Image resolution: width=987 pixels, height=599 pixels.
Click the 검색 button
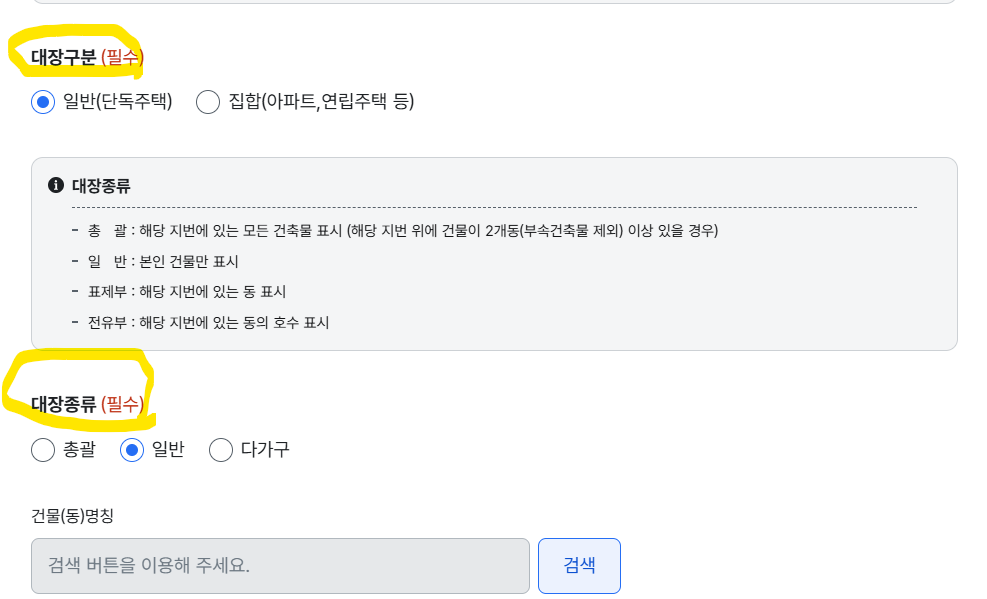click(x=579, y=566)
